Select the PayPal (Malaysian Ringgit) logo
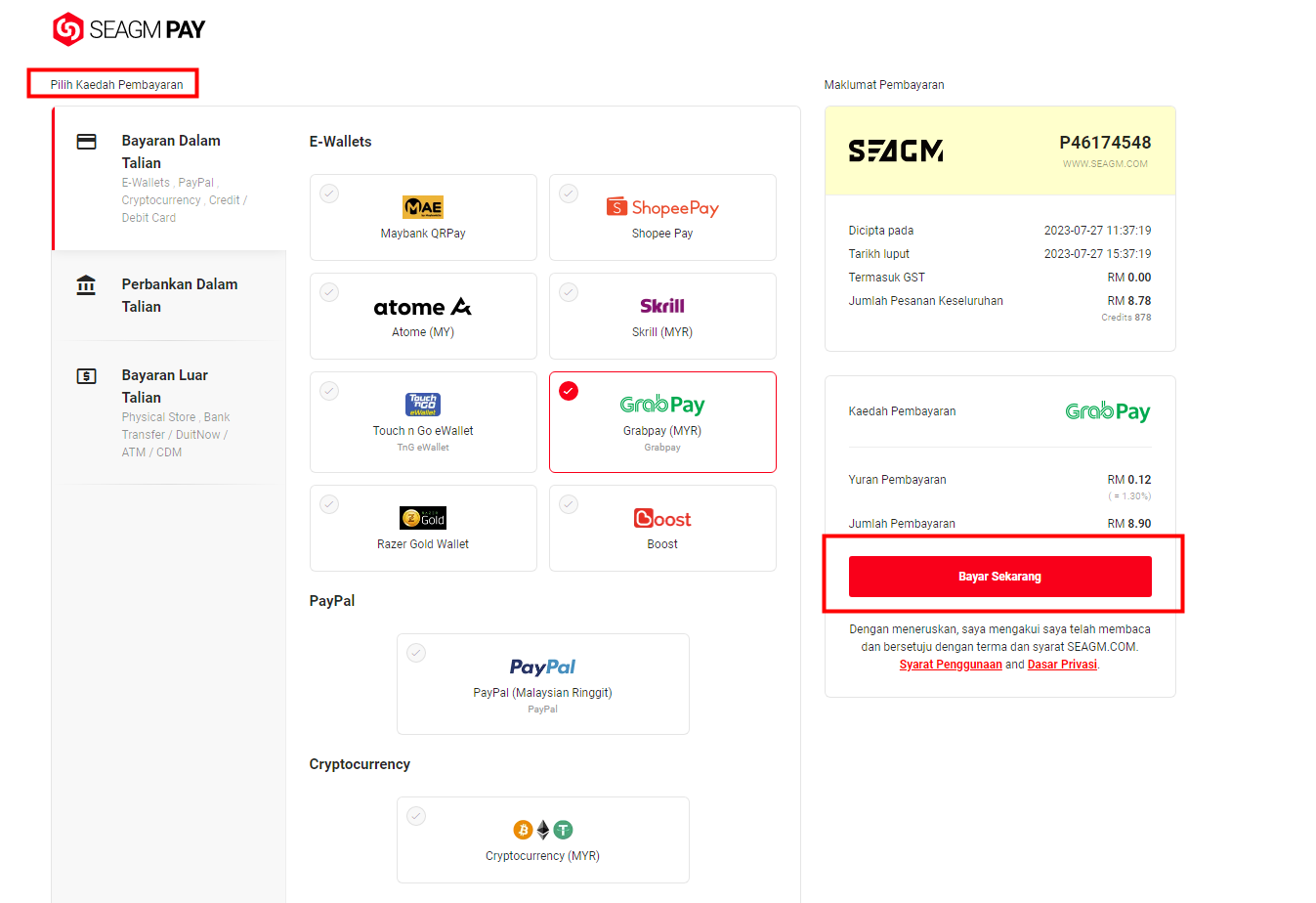The image size is (1316, 903). (542, 666)
